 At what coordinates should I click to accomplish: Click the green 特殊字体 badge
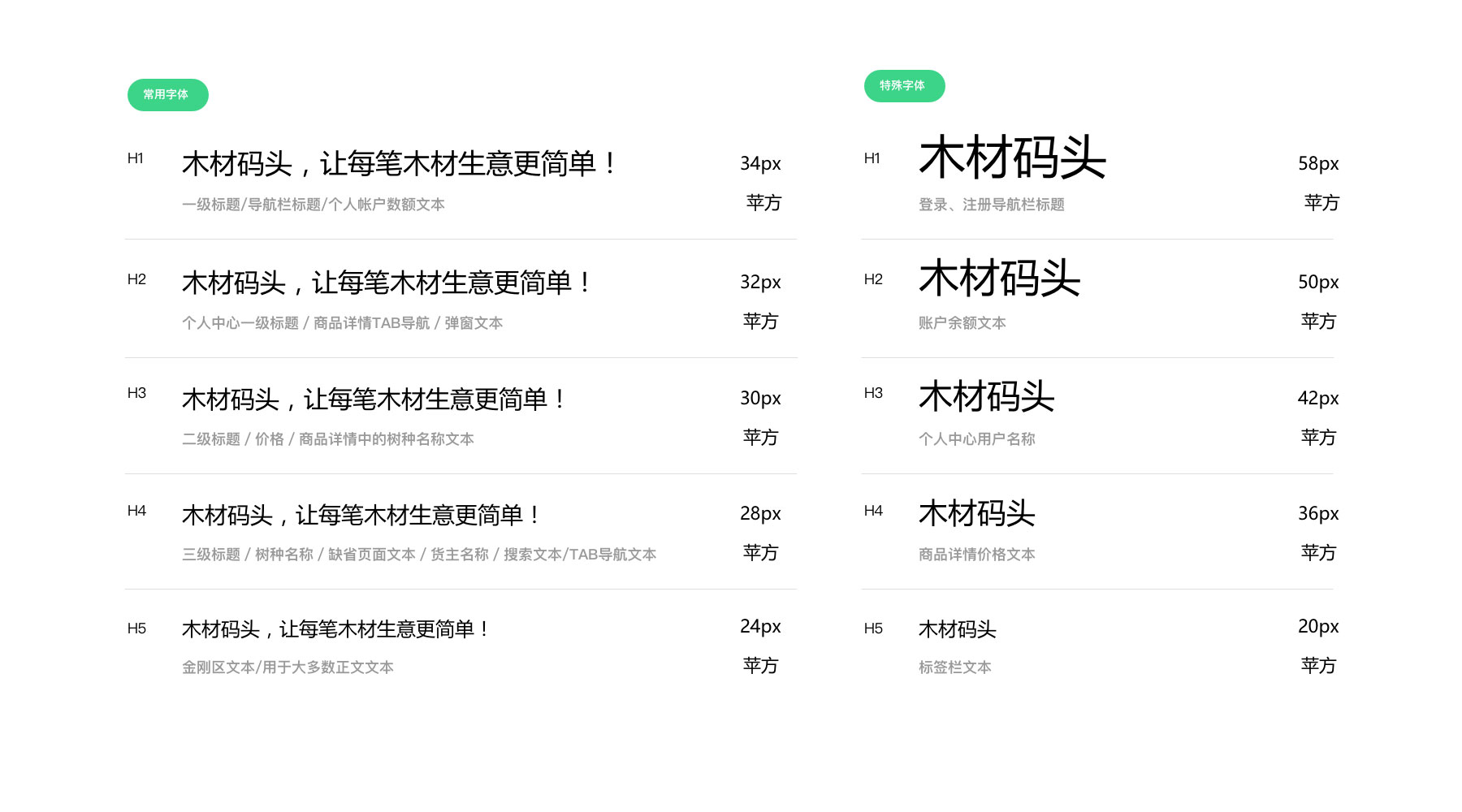click(x=904, y=85)
